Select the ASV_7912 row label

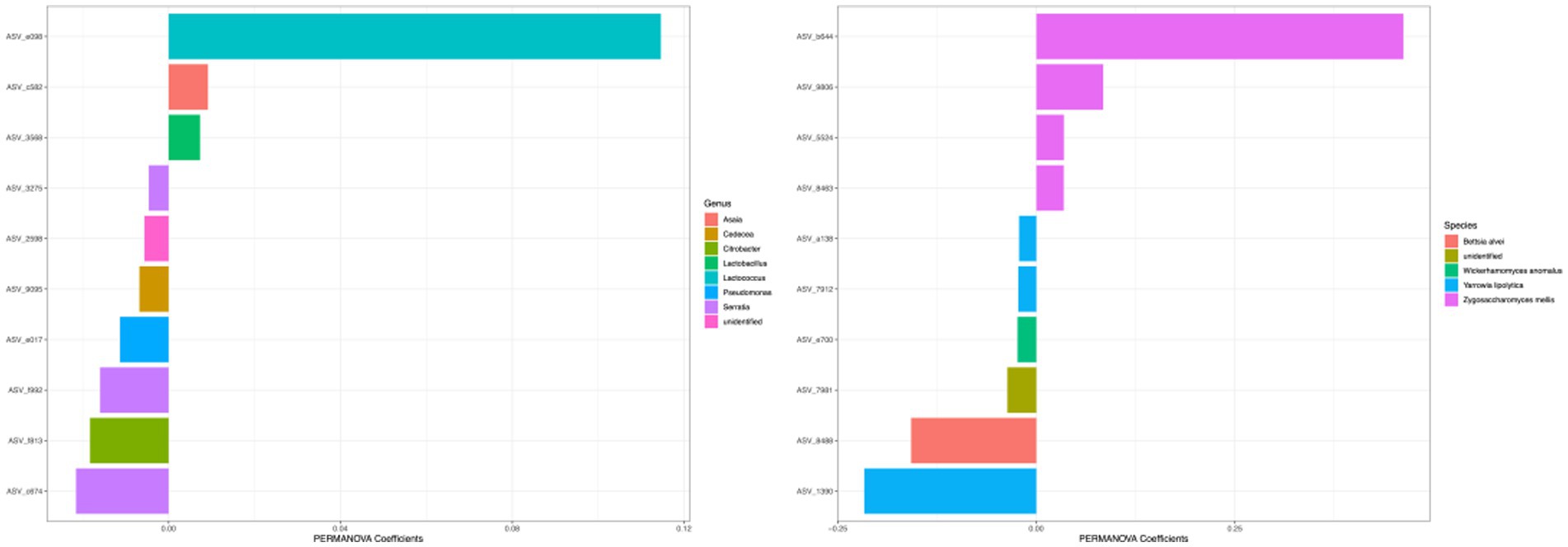(x=815, y=289)
